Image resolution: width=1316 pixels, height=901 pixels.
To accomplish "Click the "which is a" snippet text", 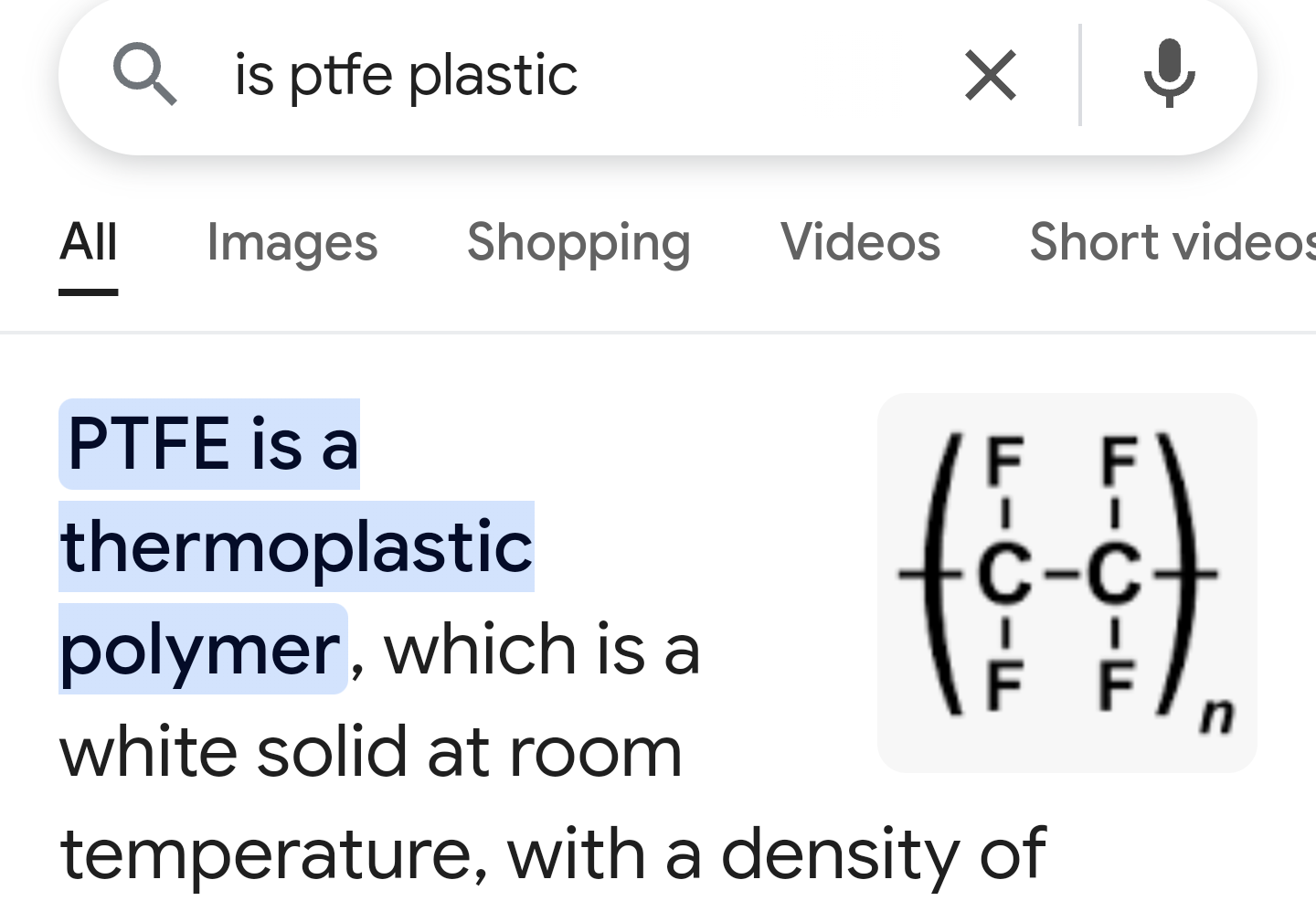I will (x=542, y=649).
